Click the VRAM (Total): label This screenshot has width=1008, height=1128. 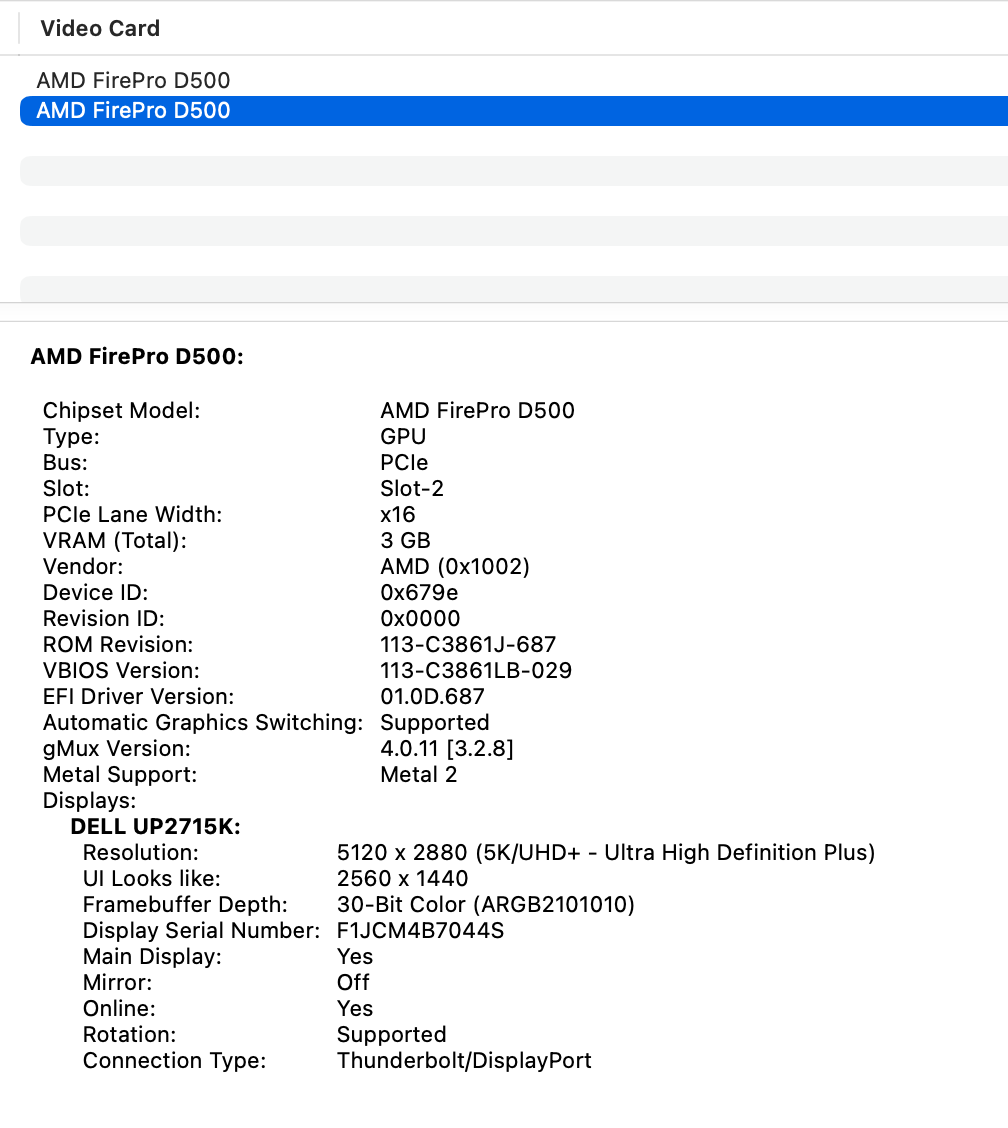[x=114, y=540]
